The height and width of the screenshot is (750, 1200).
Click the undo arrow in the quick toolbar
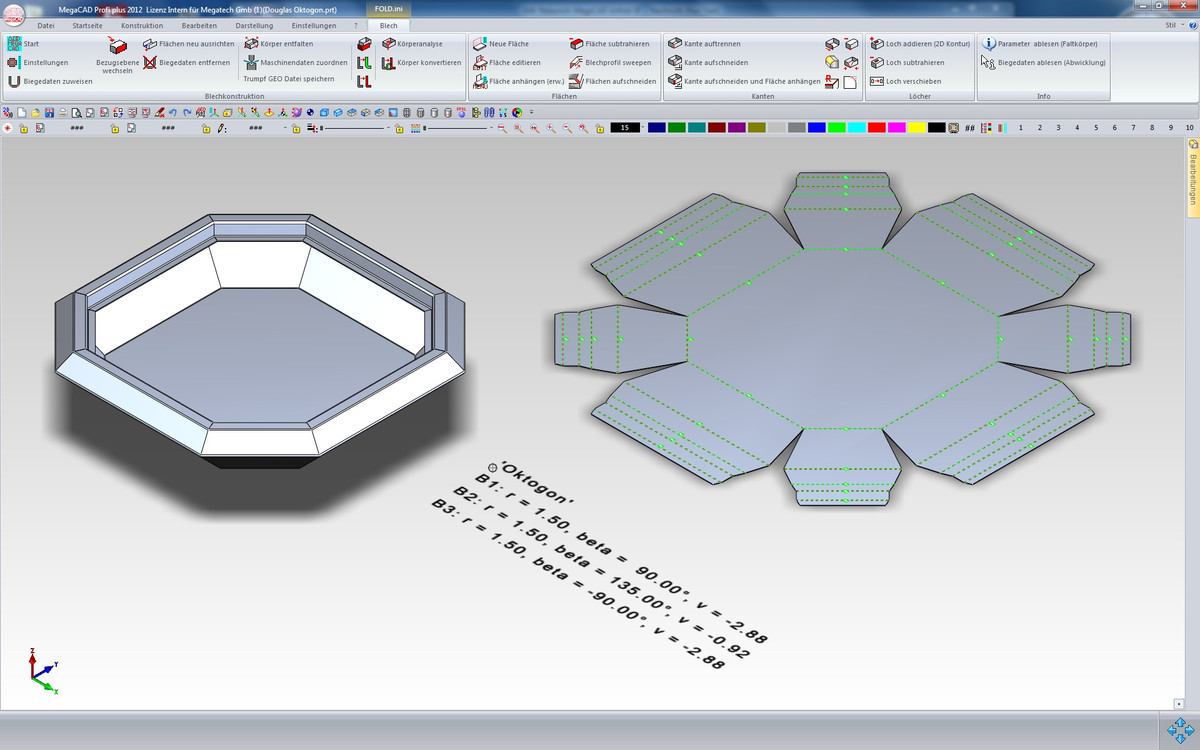tap(172, 112)
